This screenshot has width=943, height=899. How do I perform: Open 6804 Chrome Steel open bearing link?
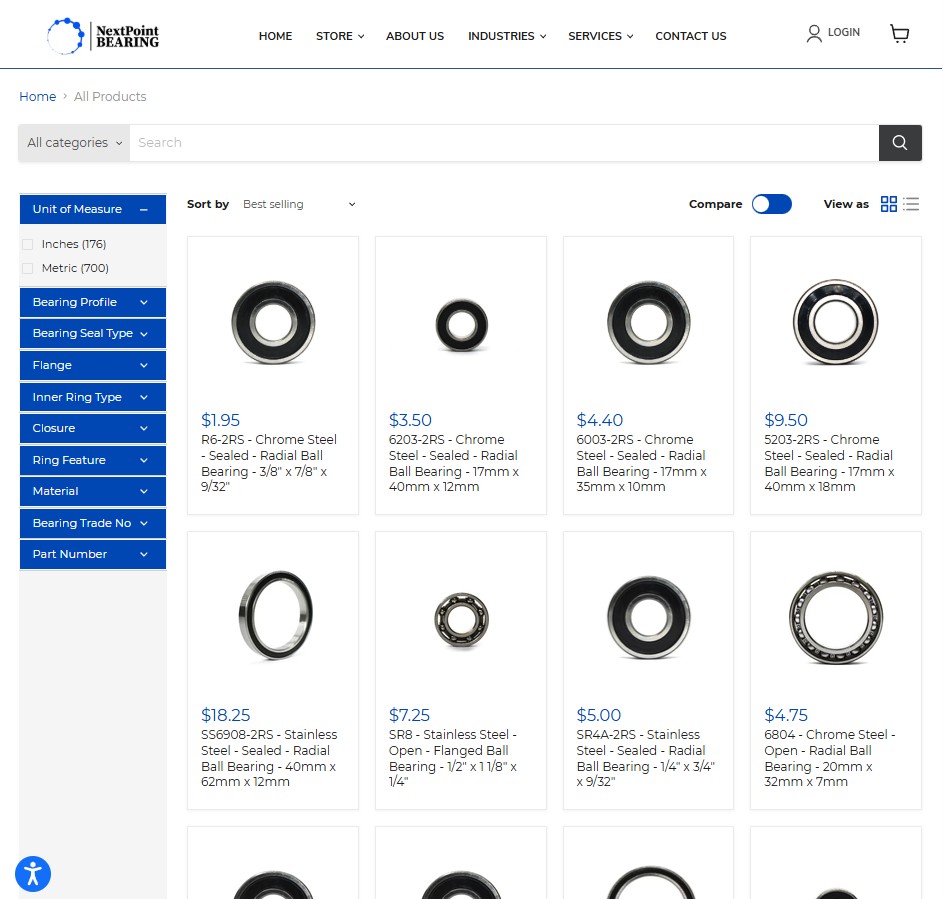tap(830, 758)
